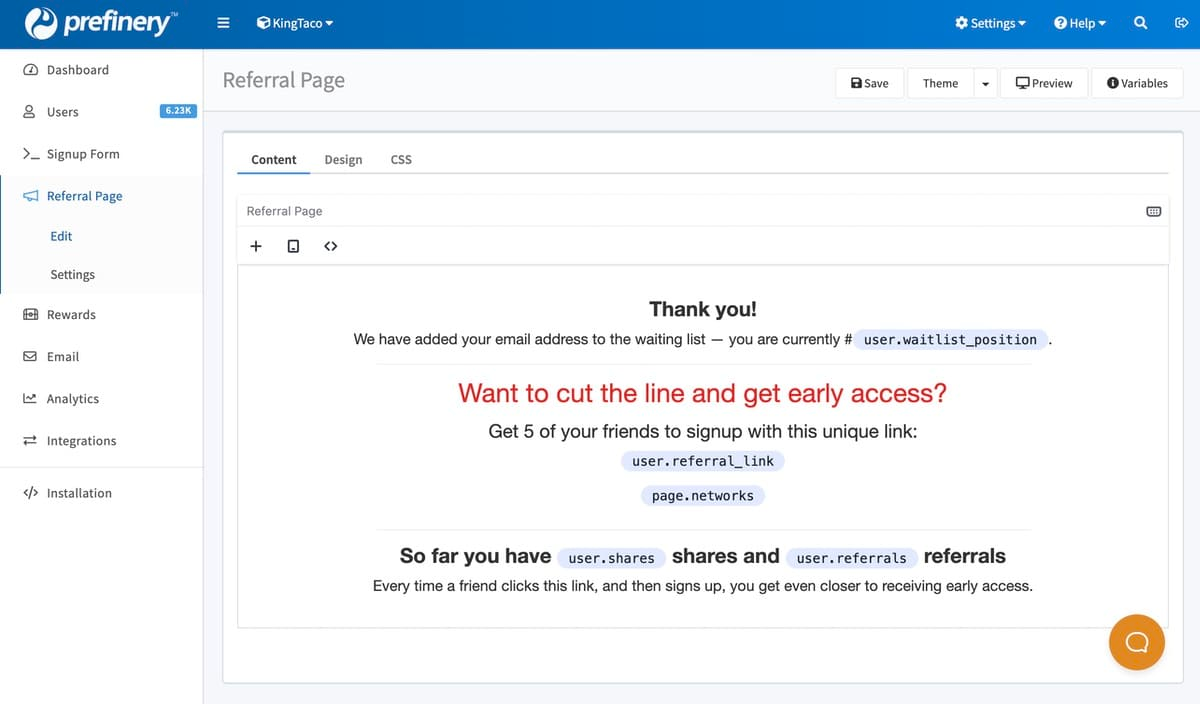This screenshot has height=704, width=1200.
Task: Click the Signup Form terminal icon
Action: click(30, 154)
